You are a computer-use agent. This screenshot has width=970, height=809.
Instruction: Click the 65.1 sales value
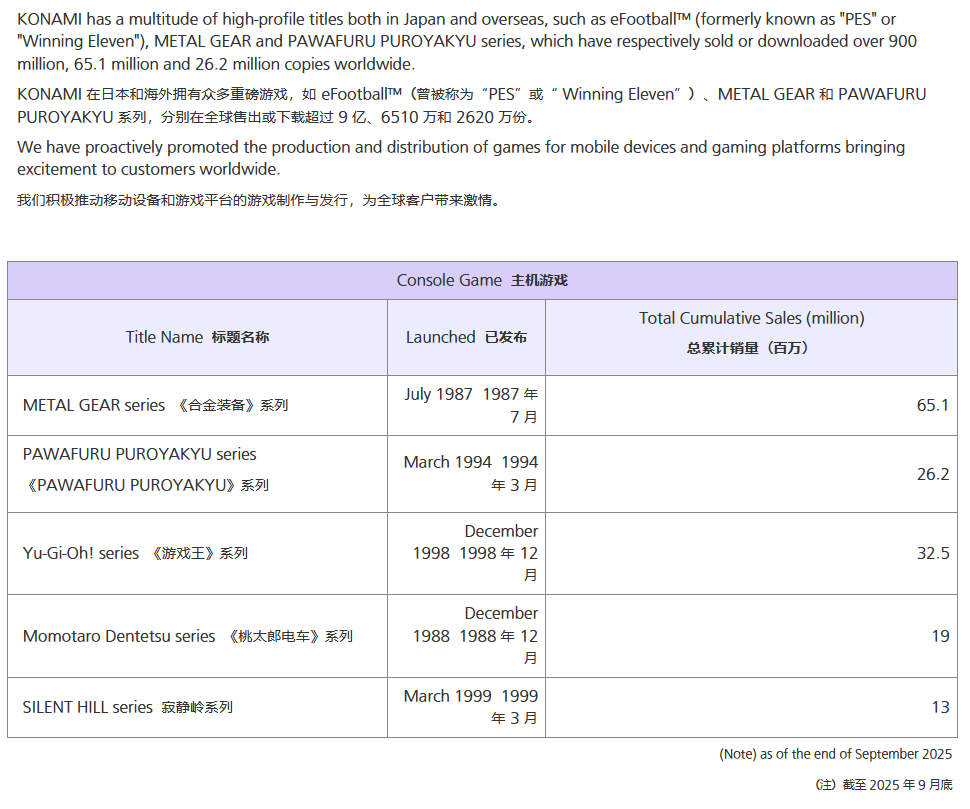tap(932, 405)
